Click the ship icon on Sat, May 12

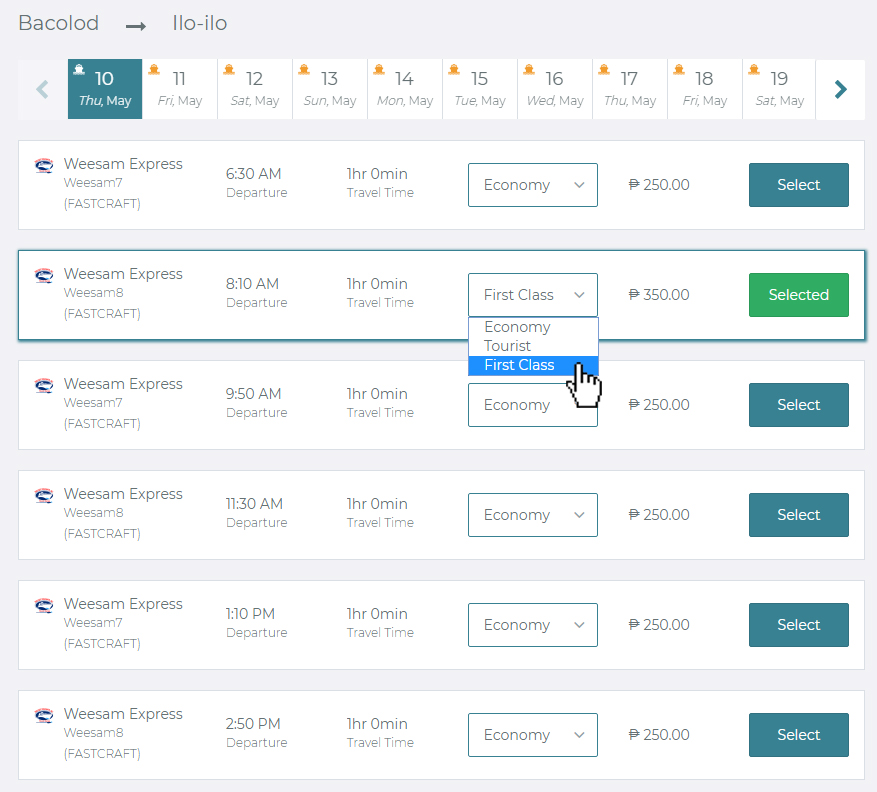coord(229,69)
